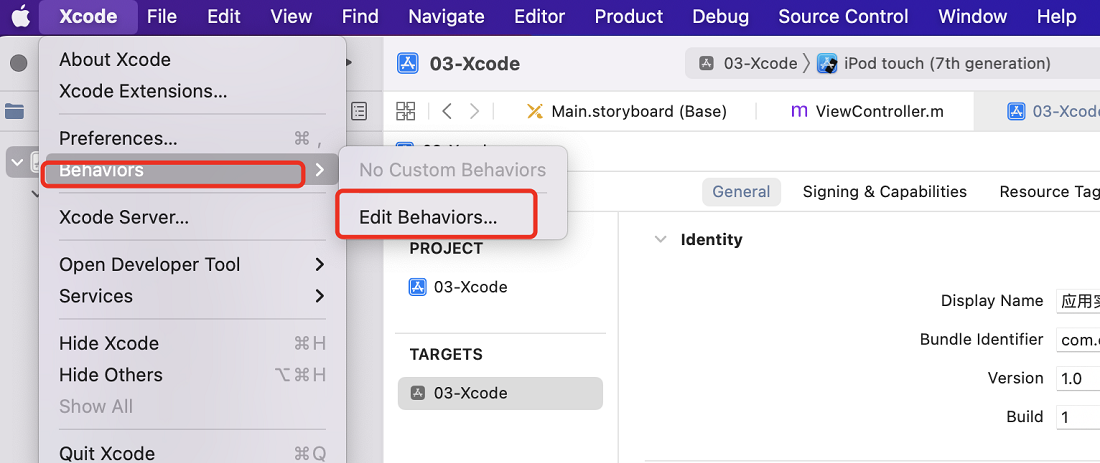
Task: Open the Navigate menu
Action: pyautogui.click(x=446, y=17)
